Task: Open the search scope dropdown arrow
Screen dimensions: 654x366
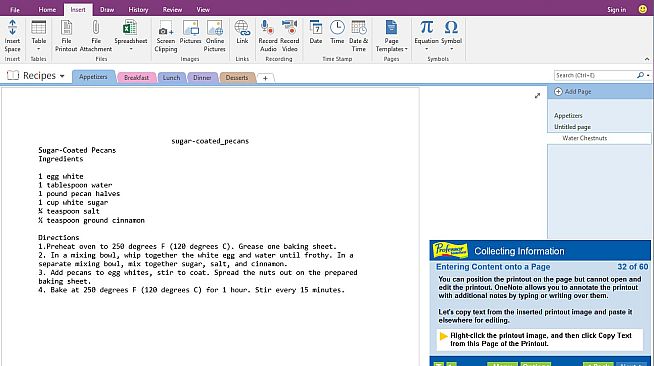Action: pos(648,75)
